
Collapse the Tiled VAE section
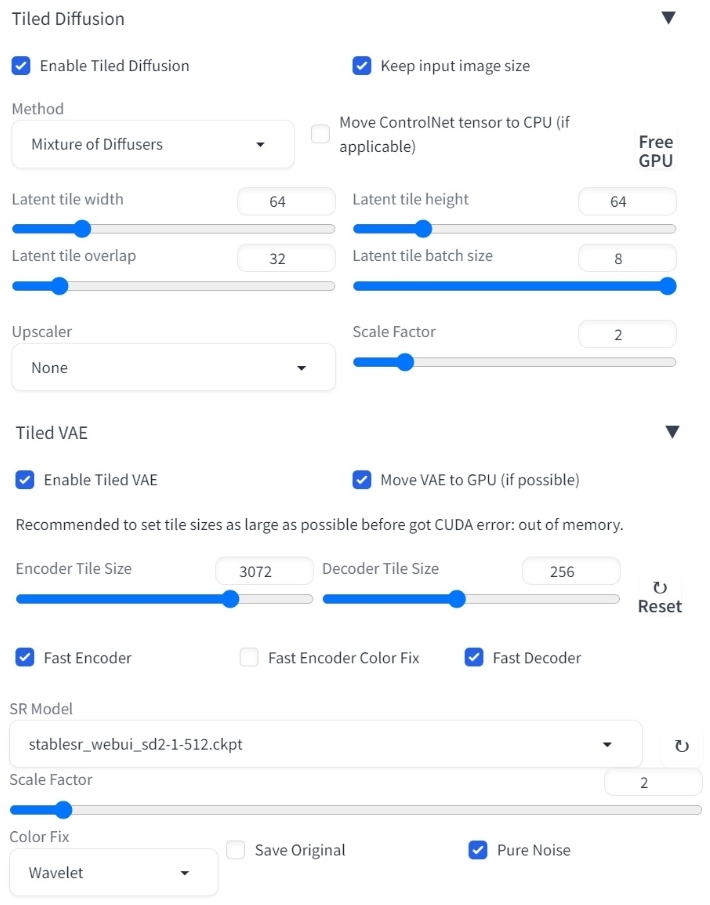pos(672,432)
